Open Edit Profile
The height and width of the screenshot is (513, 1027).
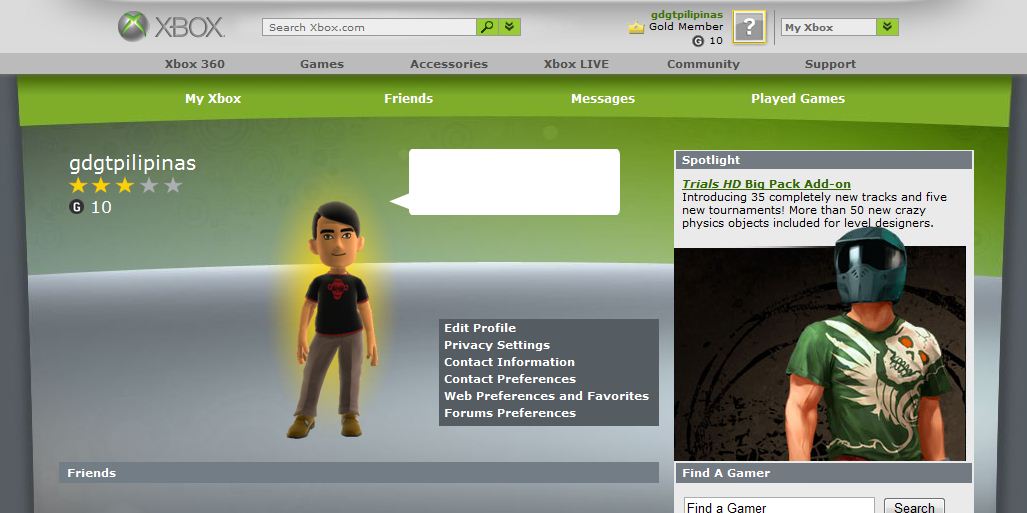[479, 328]
